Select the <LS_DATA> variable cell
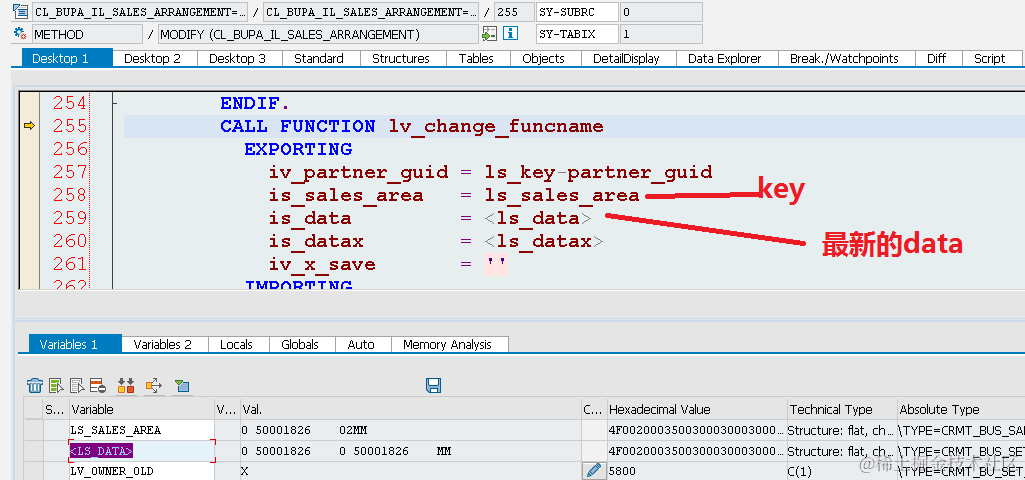 click(142, 451)
